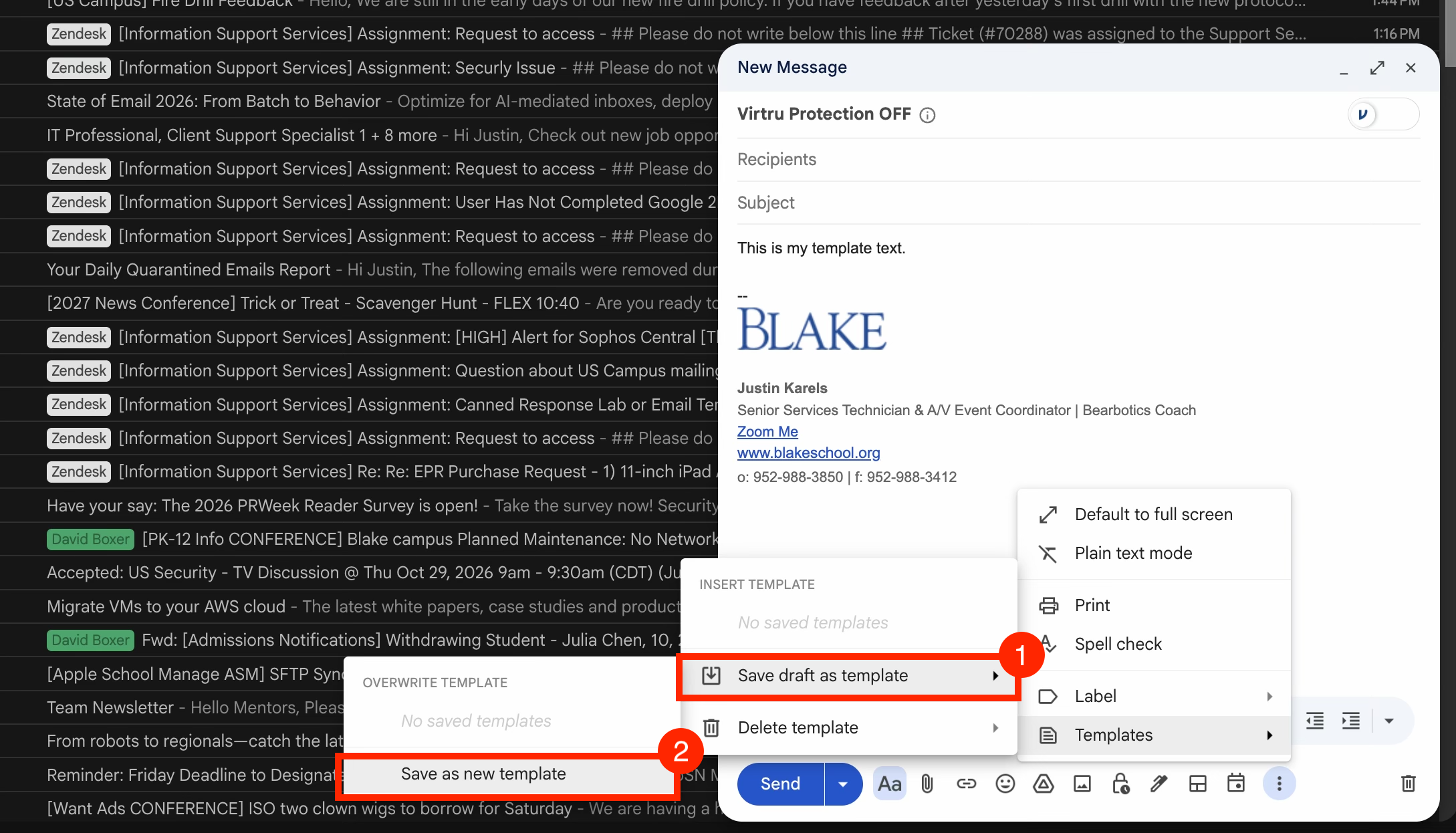Image resolution: width=1456 pixels, height=833 pixels.
Task: Insert signature with pen icon
Action: point(1159,784)
